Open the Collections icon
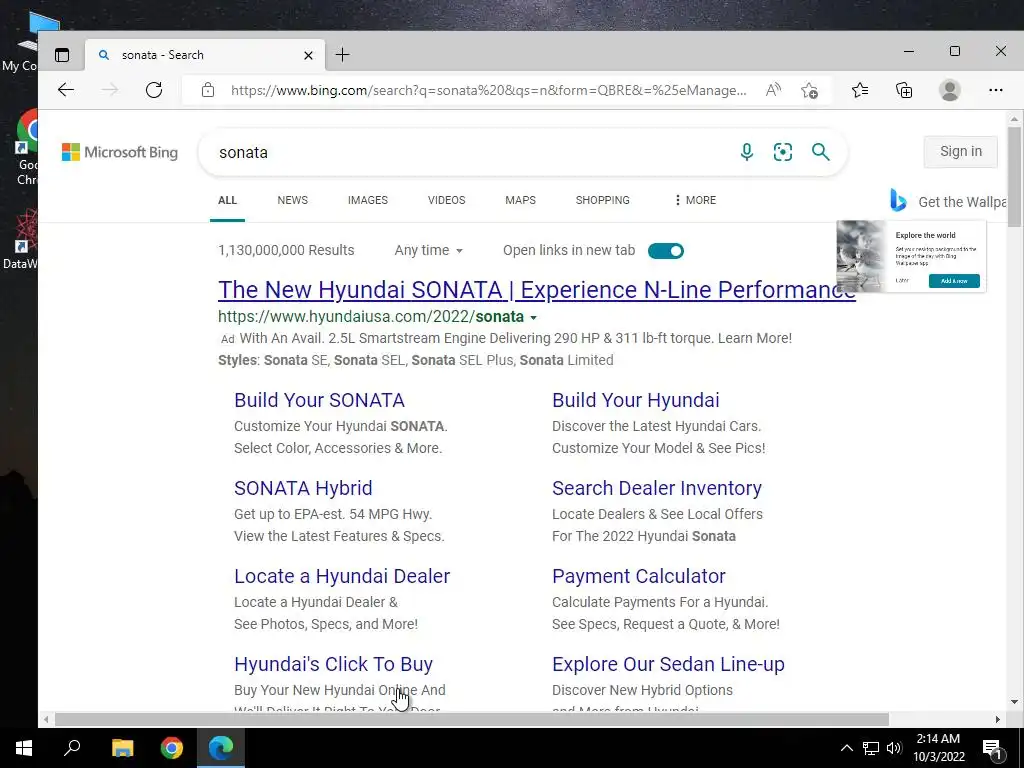The height and width of the screenshot is (768, 1024). [904, 90]
